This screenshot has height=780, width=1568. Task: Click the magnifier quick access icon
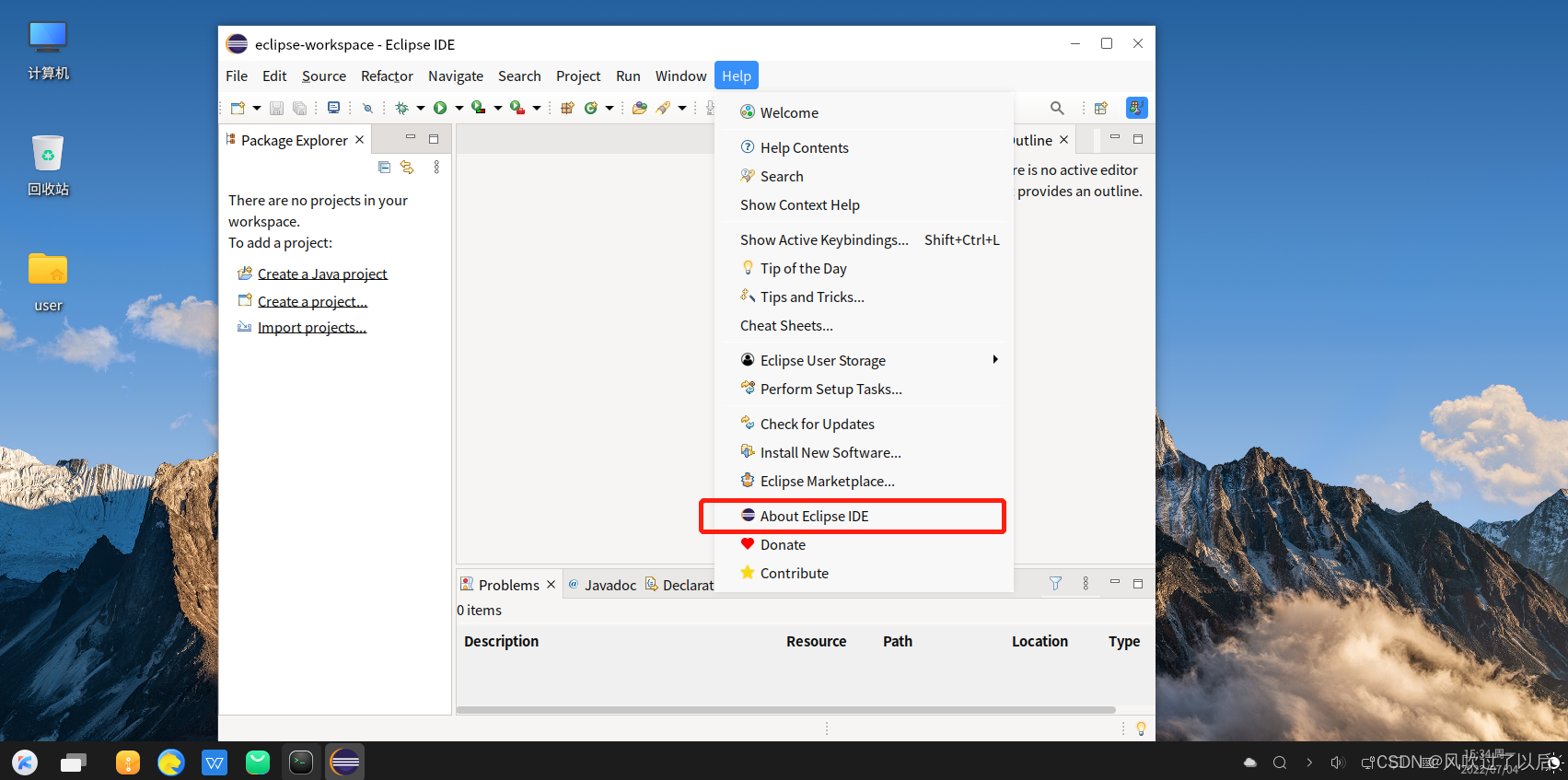tap(1057, 108)
